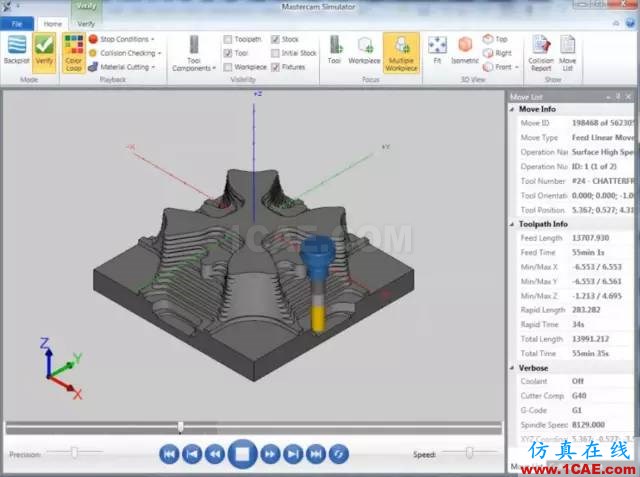Step forward in simulation
This screenshot has height=477, width=640.
point(270,454)
